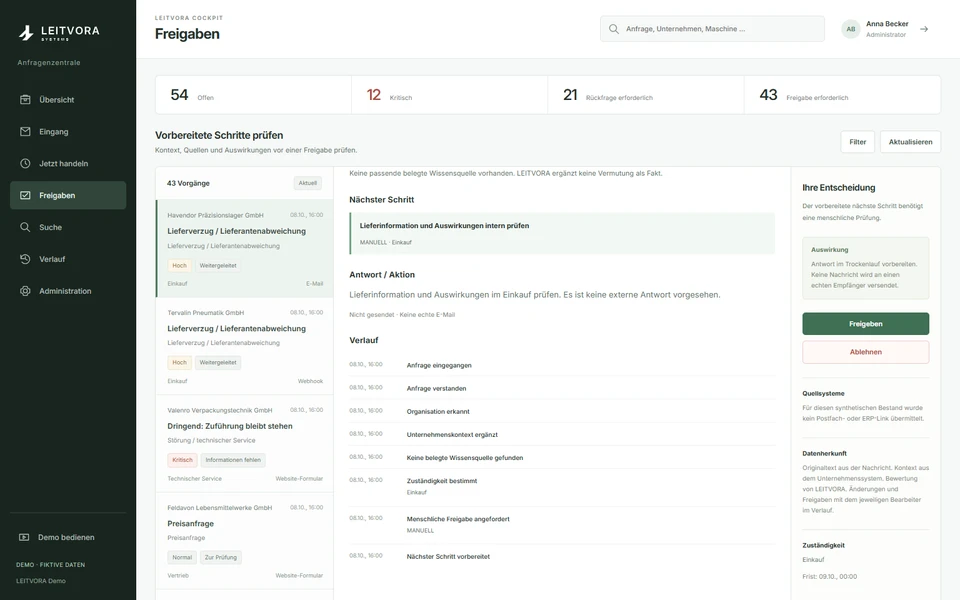Open the Filter options
Viewport: 960px width, 600px height.
point(857,141)
